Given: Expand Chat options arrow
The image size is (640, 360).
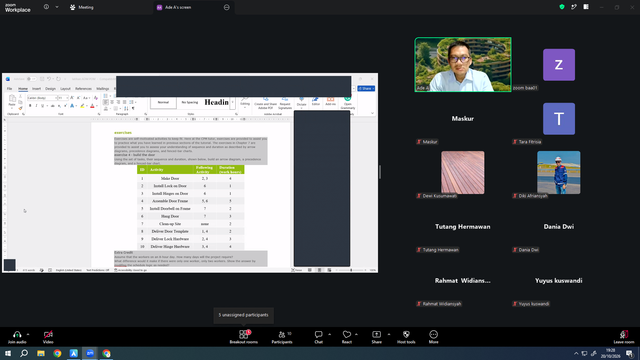Looking at the screenshot, I should [329, 334].
